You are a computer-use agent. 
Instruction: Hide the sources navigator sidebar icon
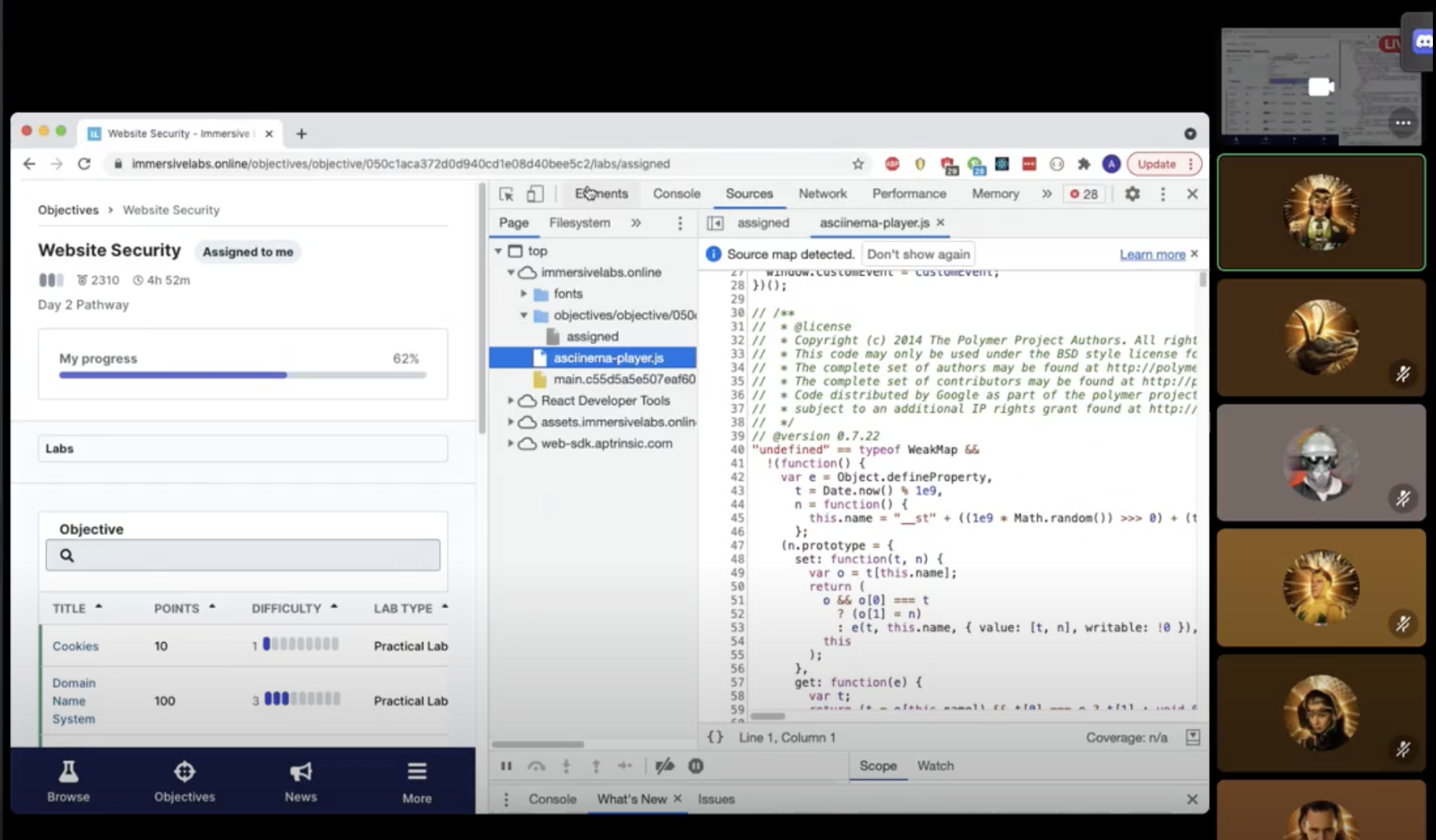(x=715, y=223)
